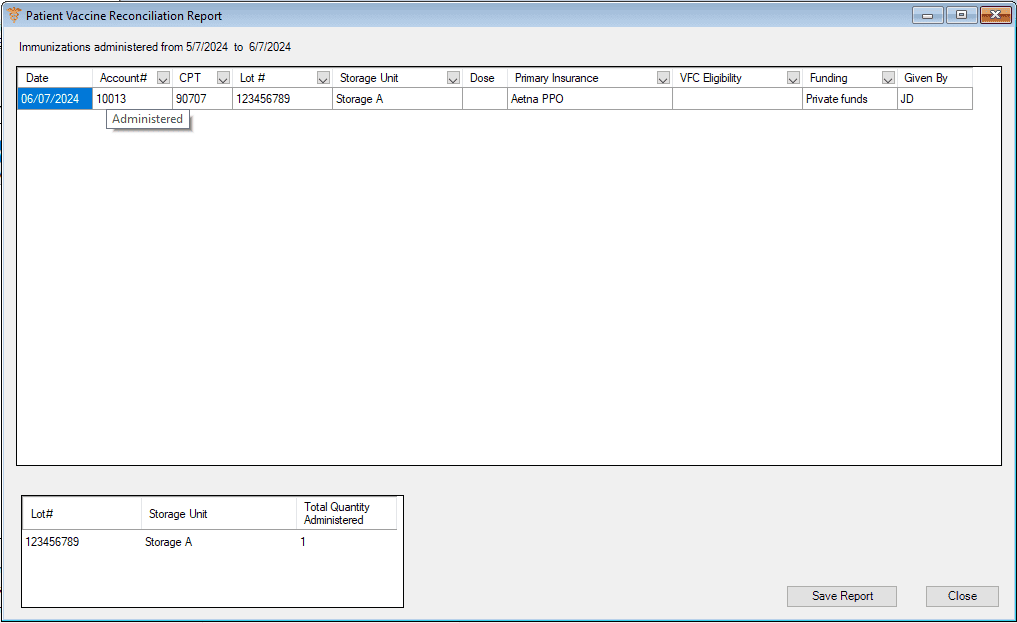This screenshot has height=623, width=1017.
Task: Select the Total Quantity Administered header
Action: click(x=346, y=513)
